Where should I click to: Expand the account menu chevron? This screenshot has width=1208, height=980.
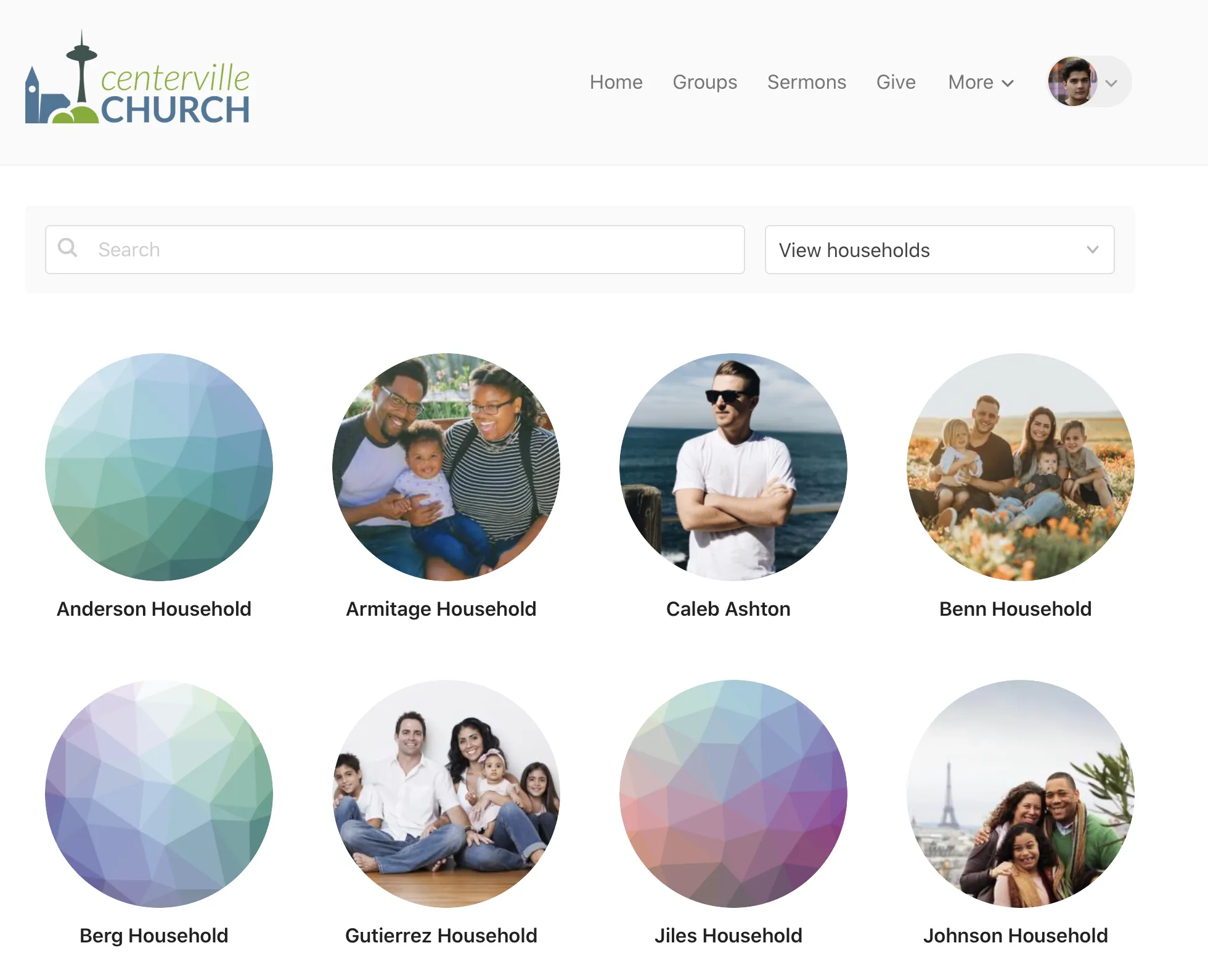[x=1111, y=83]
